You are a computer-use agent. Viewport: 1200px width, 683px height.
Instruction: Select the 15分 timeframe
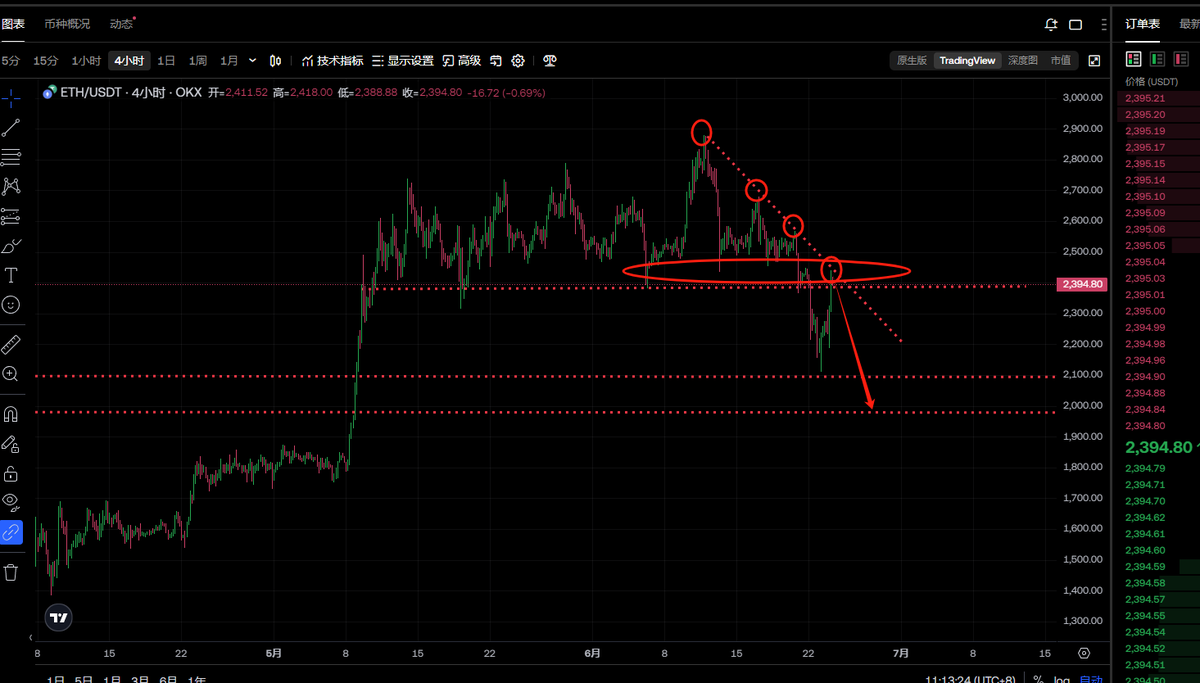point(46,61)
